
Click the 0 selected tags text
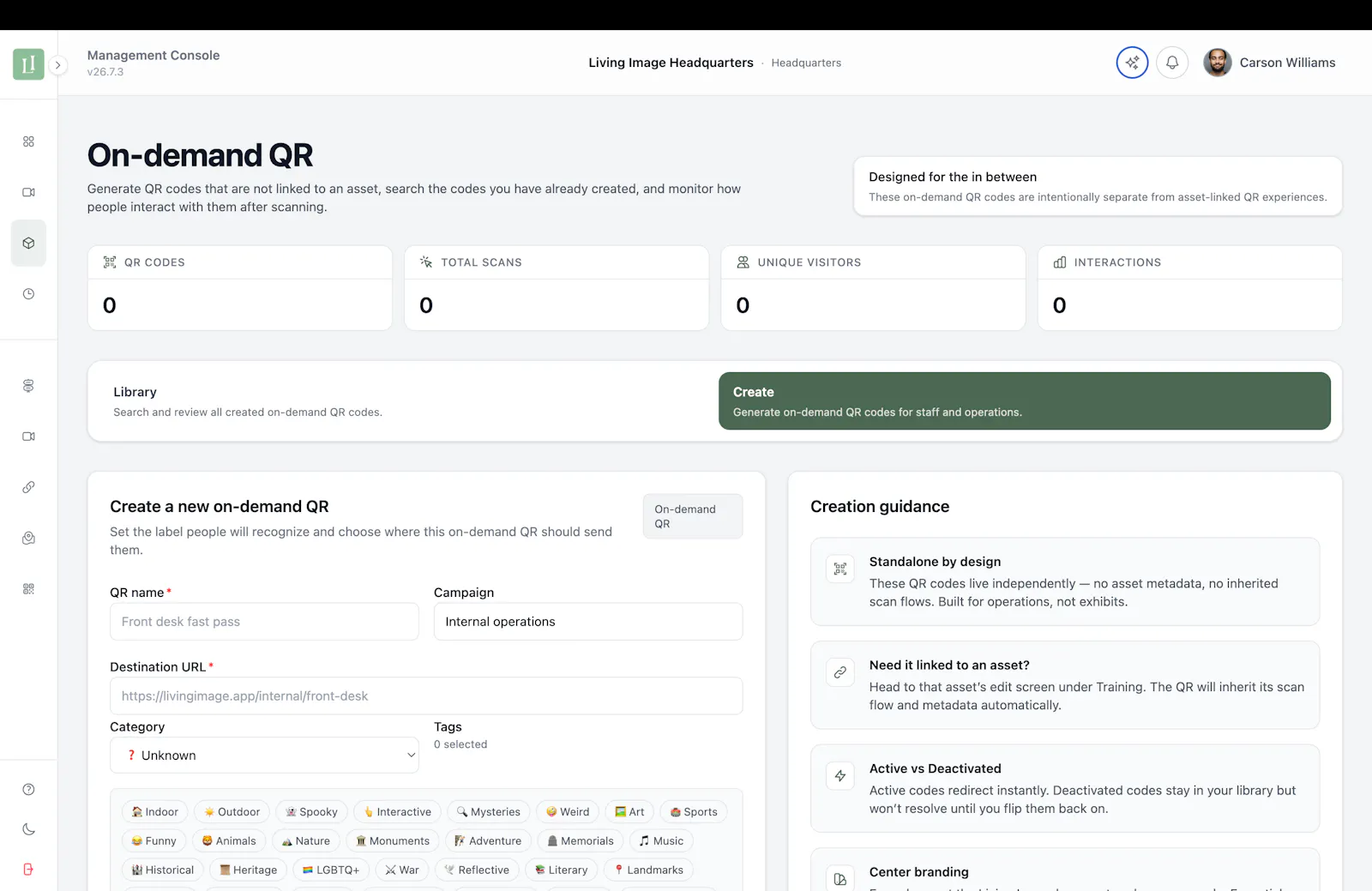460,744
